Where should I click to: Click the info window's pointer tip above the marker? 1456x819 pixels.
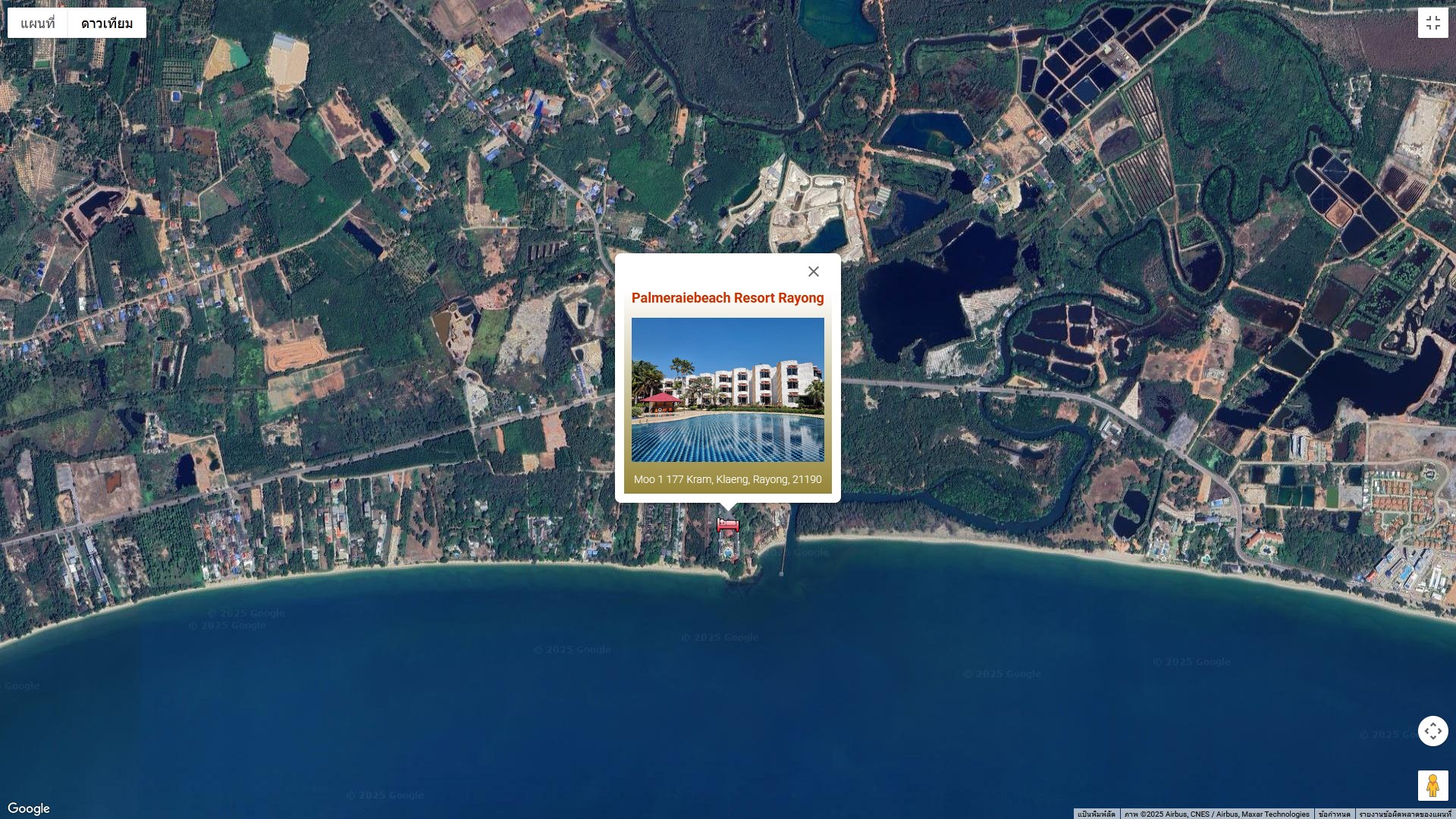(x=728, y=507)
